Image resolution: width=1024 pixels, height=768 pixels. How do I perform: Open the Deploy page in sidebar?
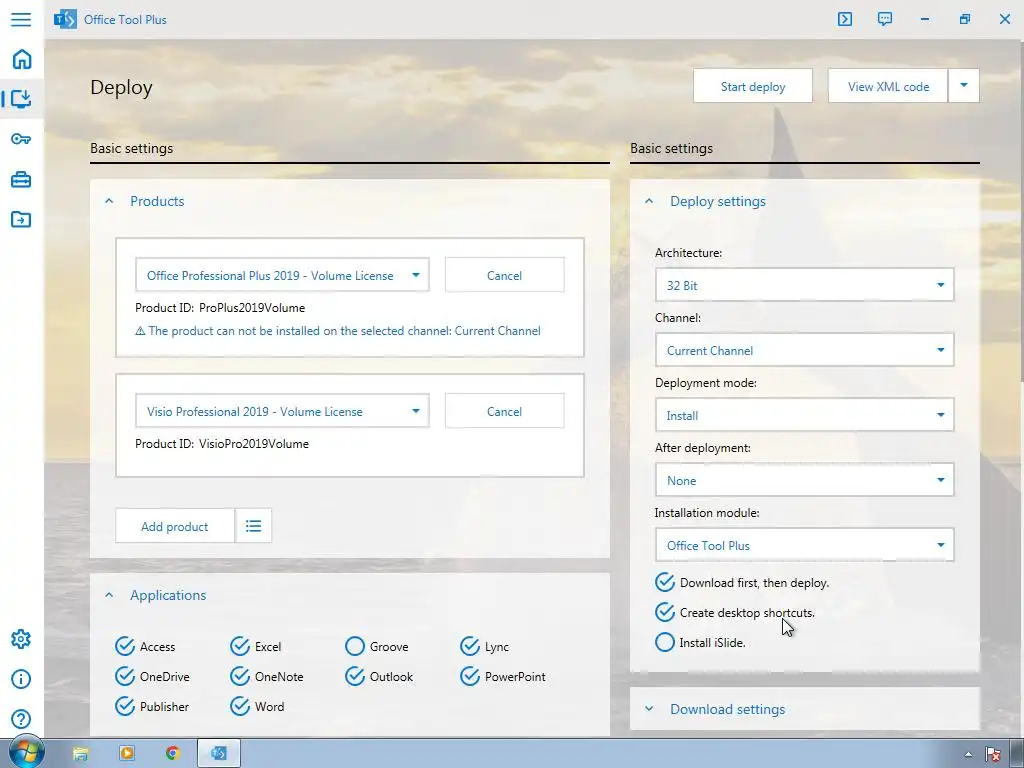[x=22, y=99]
